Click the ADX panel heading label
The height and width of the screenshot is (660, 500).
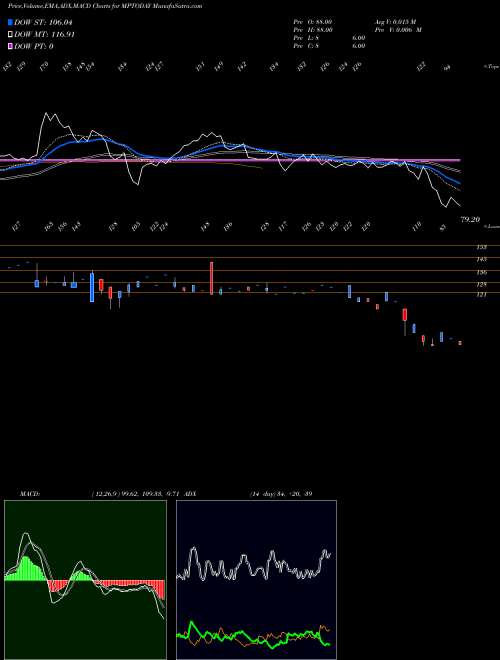tap(191, 494)
